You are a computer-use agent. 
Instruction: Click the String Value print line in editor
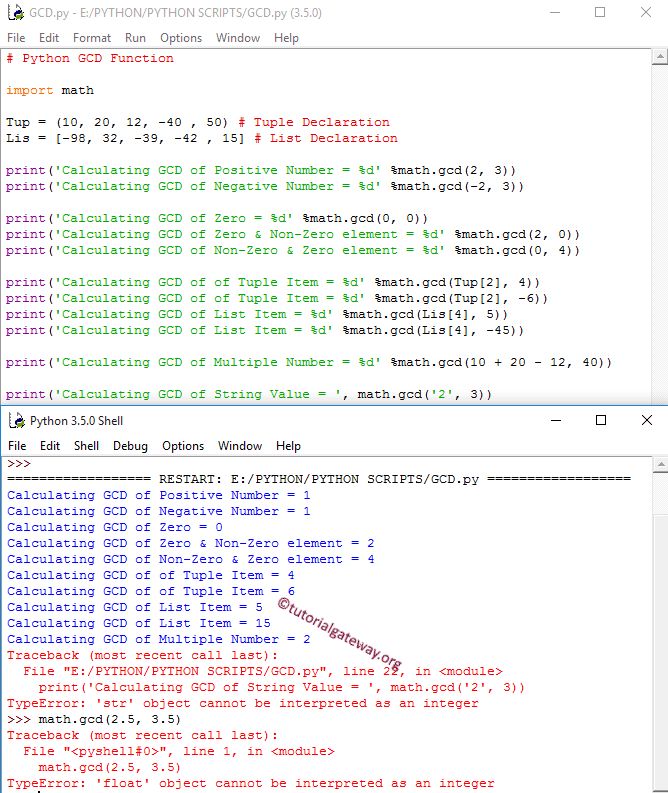[249, 394]
